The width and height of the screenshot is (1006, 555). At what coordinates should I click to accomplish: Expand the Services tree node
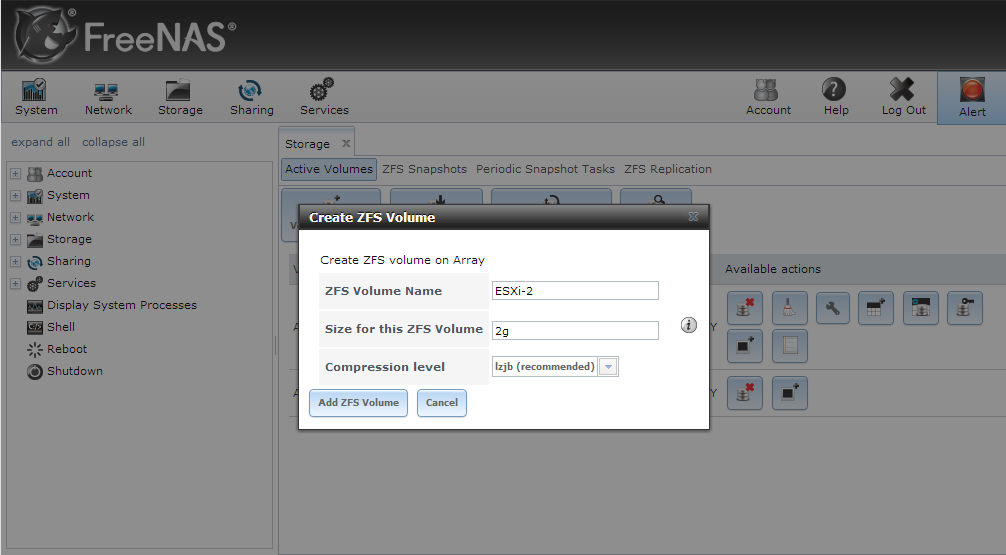(x=15, y=284)
